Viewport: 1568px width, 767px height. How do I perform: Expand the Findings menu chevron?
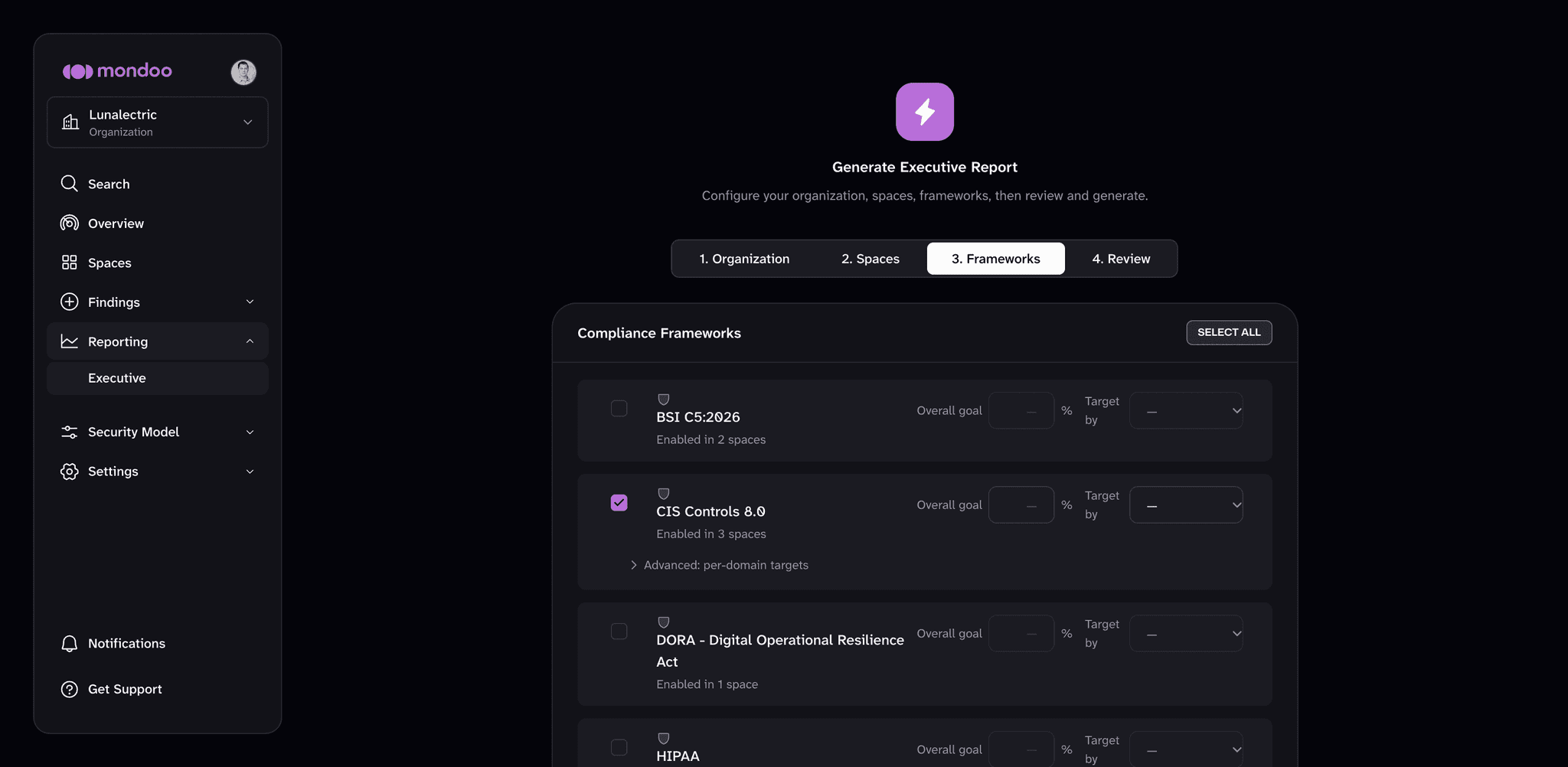coord(250,302)
